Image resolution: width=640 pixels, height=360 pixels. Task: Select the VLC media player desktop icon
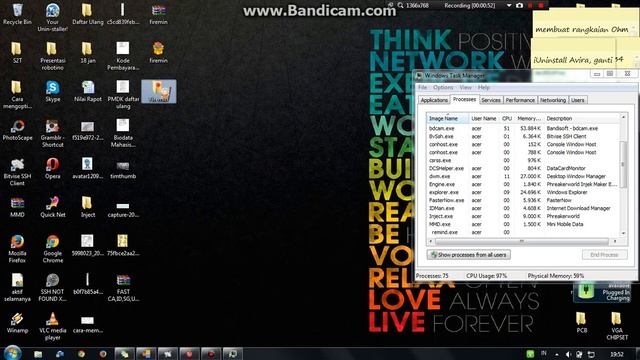[52, 327]
